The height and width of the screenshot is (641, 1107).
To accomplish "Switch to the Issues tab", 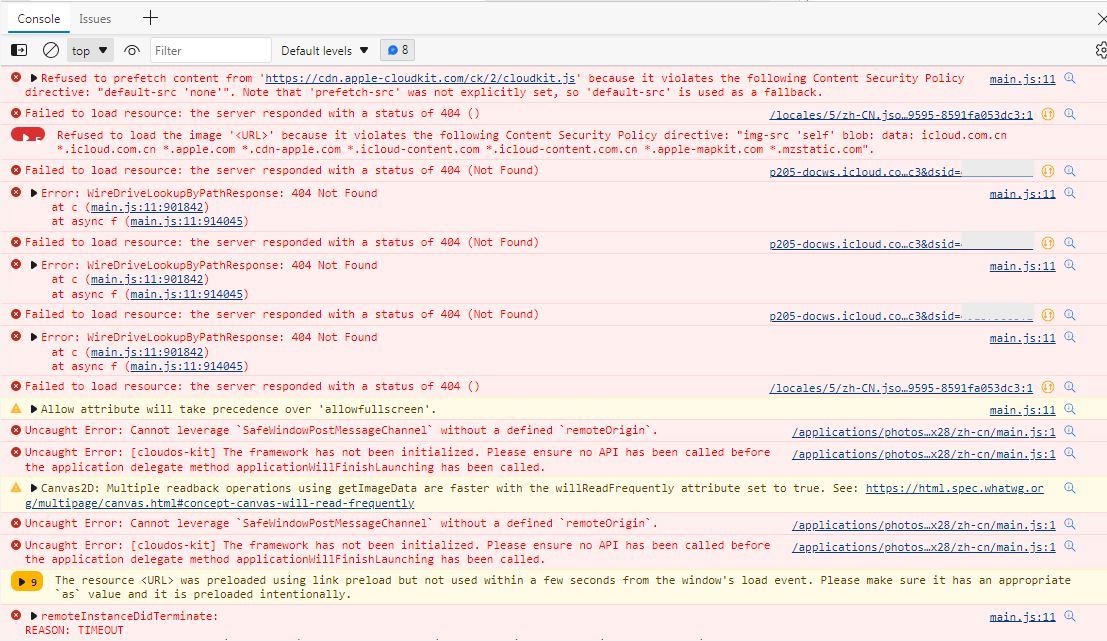I will 95,18.
